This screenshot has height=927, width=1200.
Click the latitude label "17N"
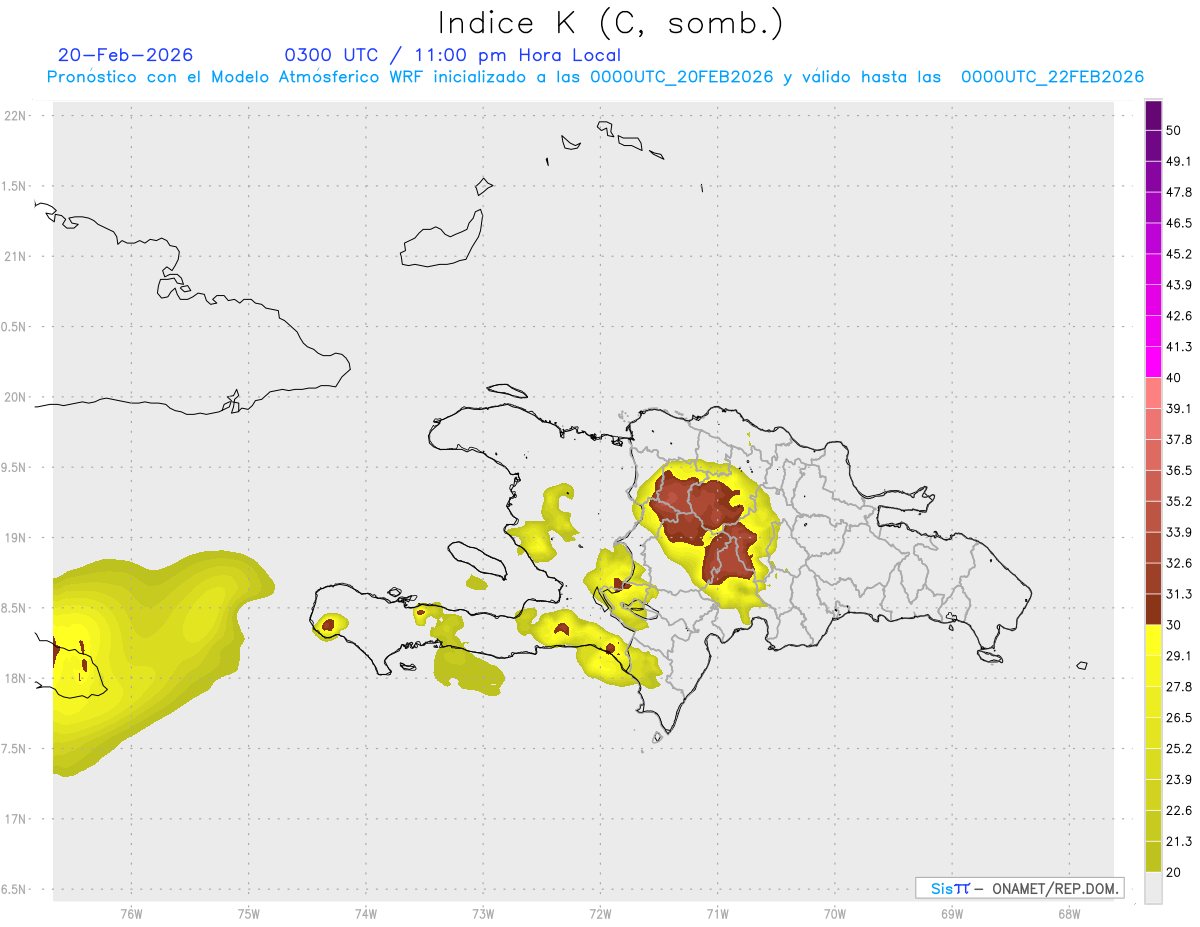15,819
